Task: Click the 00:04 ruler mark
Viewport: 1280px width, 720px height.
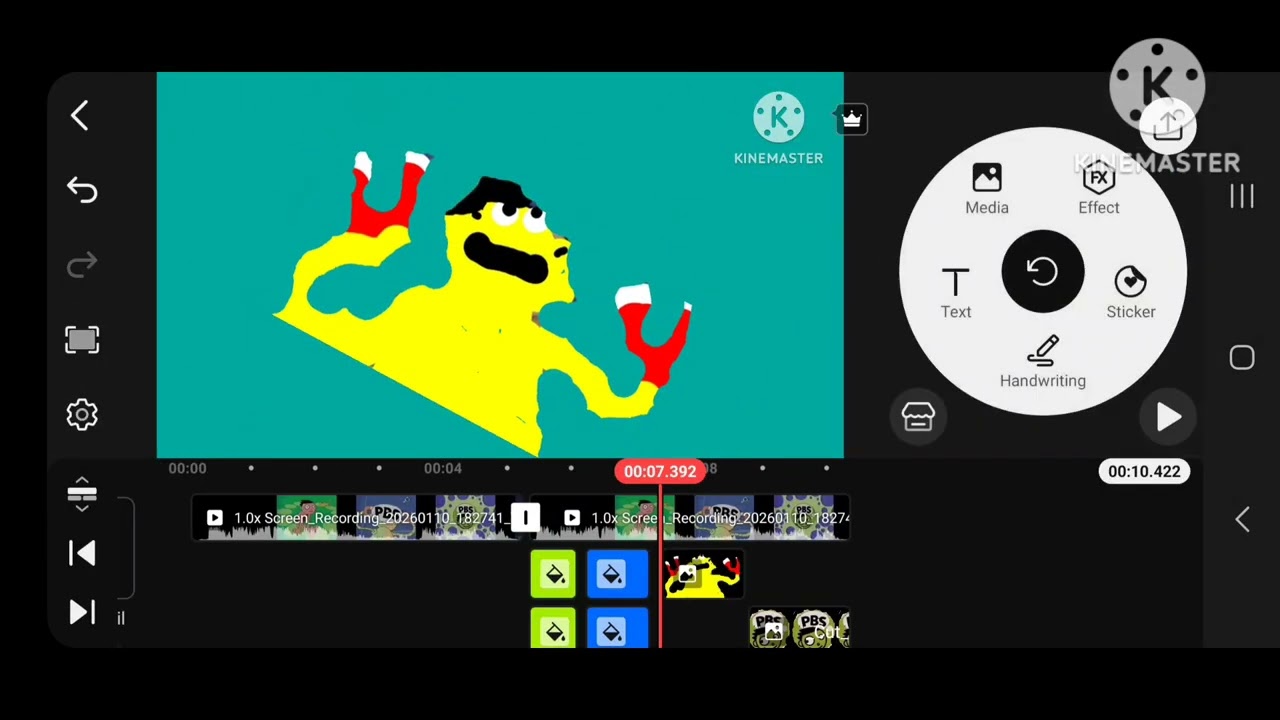Action: 443,468
